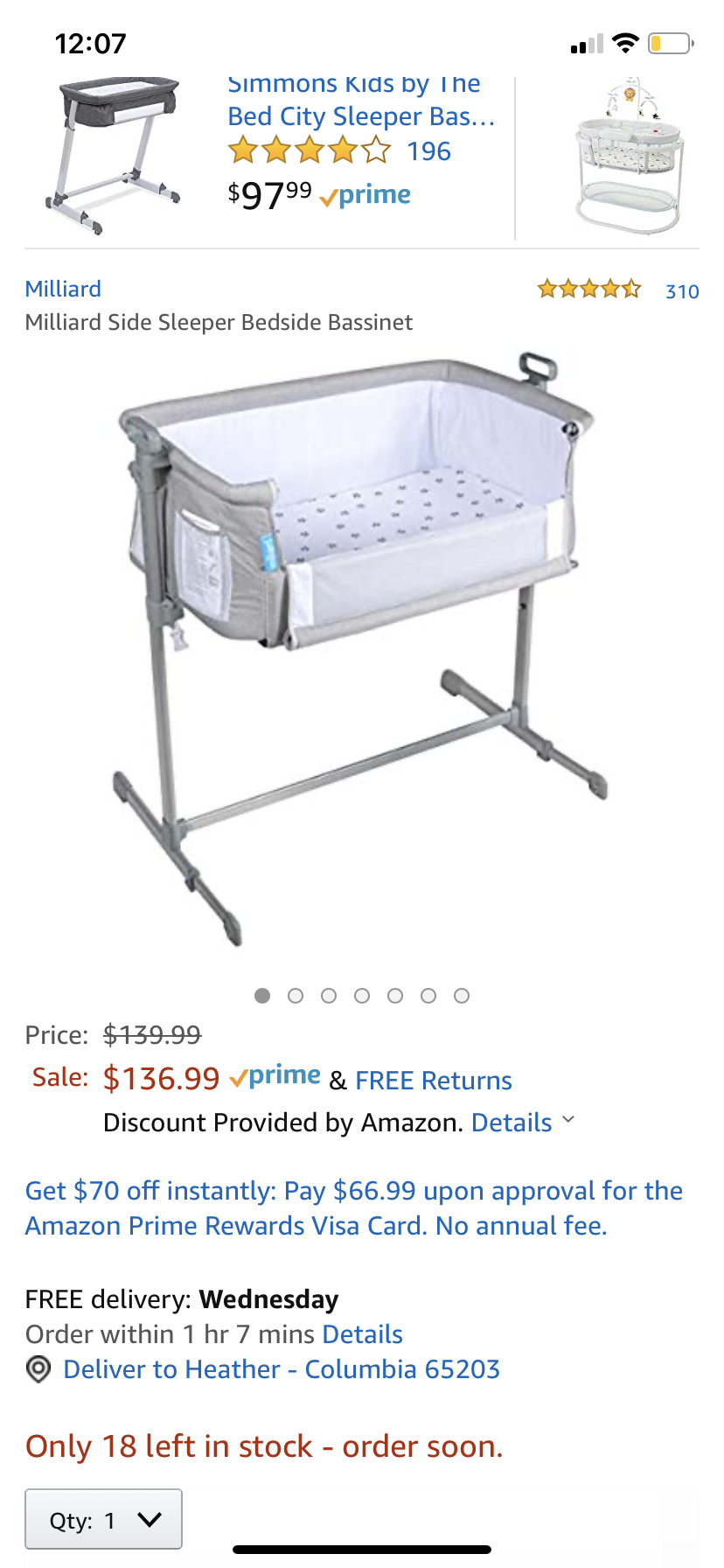
Task: Tap the battery icon in status bar
Action: [672, 43]
